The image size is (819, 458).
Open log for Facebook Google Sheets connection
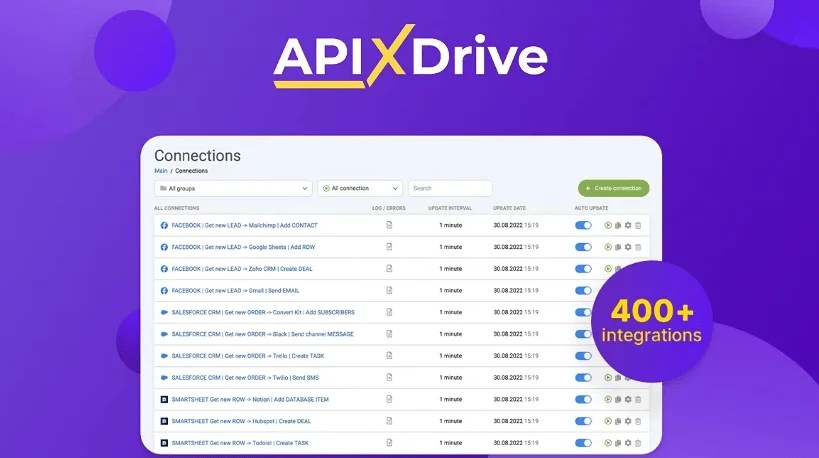(x=389, y=246)
